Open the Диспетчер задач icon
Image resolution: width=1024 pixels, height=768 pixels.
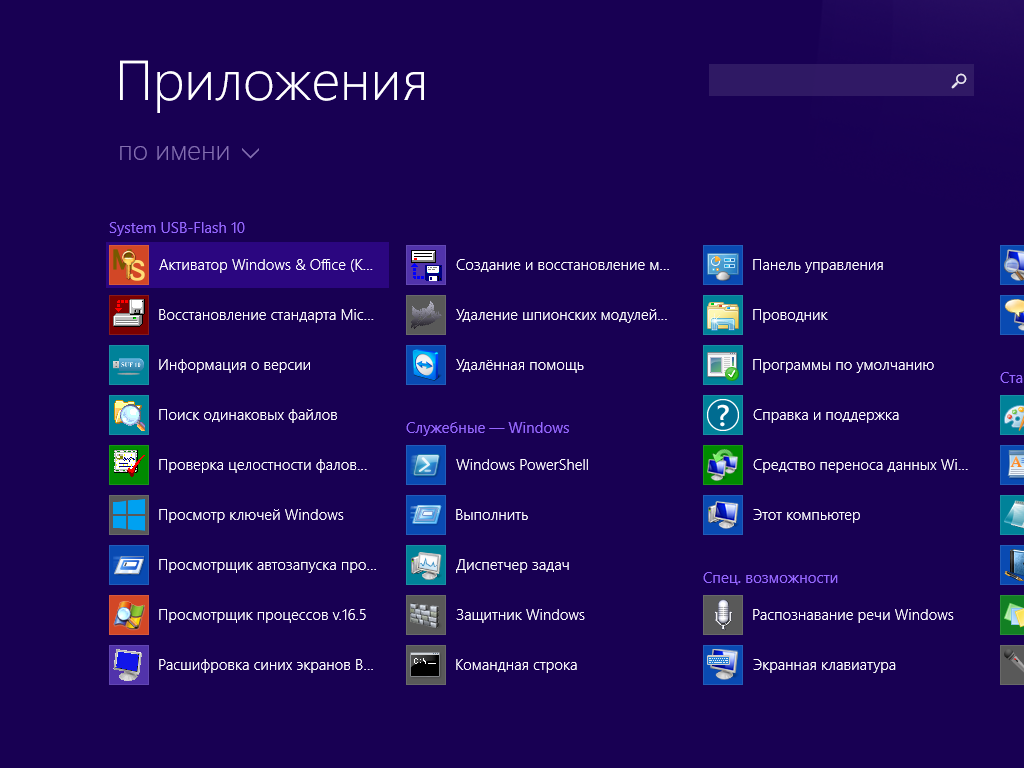pyautogui.click(x=426, y=565)
